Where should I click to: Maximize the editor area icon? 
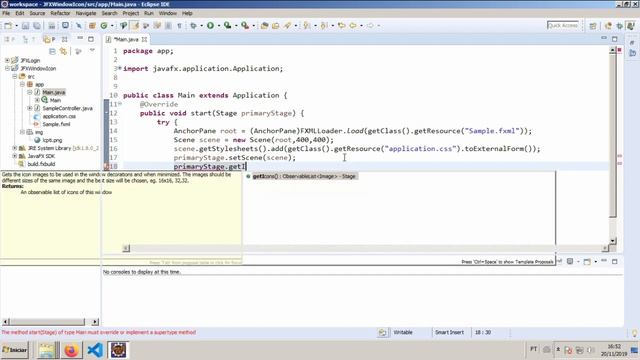[615, 39]
